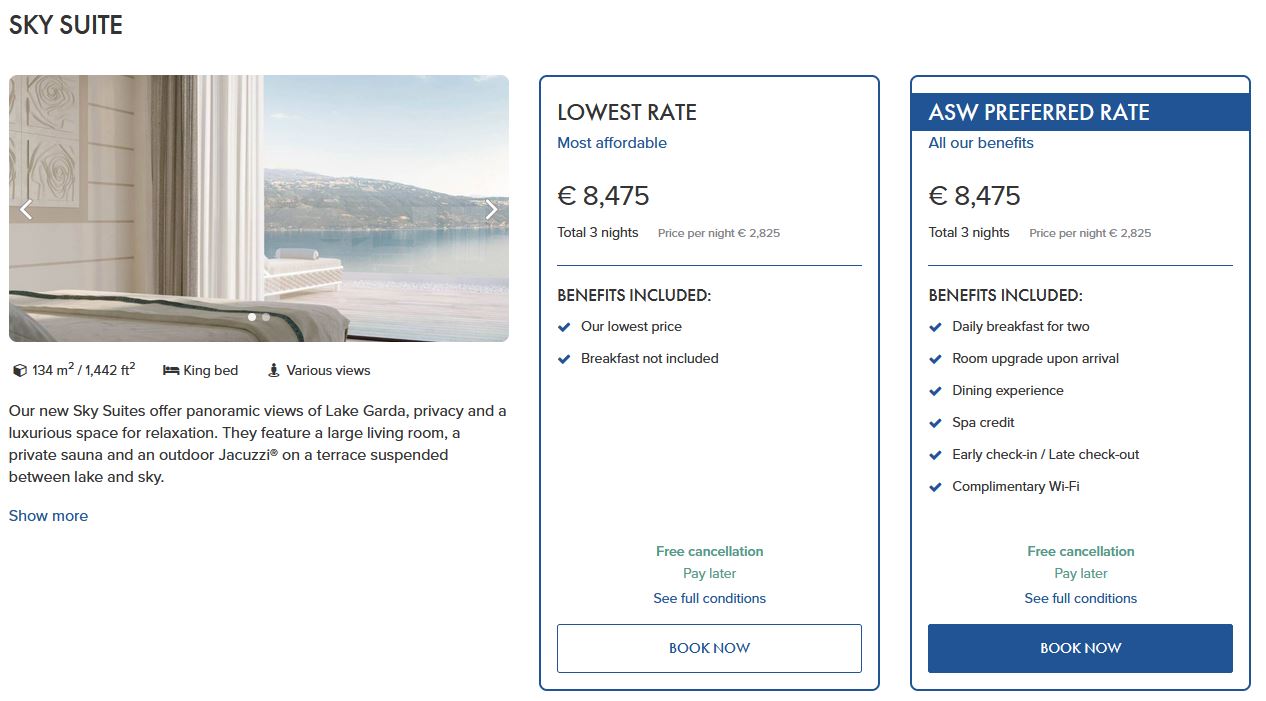Click checkmark beside Spa credit
Image resolution: width=1266 pixels, height=701 pixels.
point(936,423)
